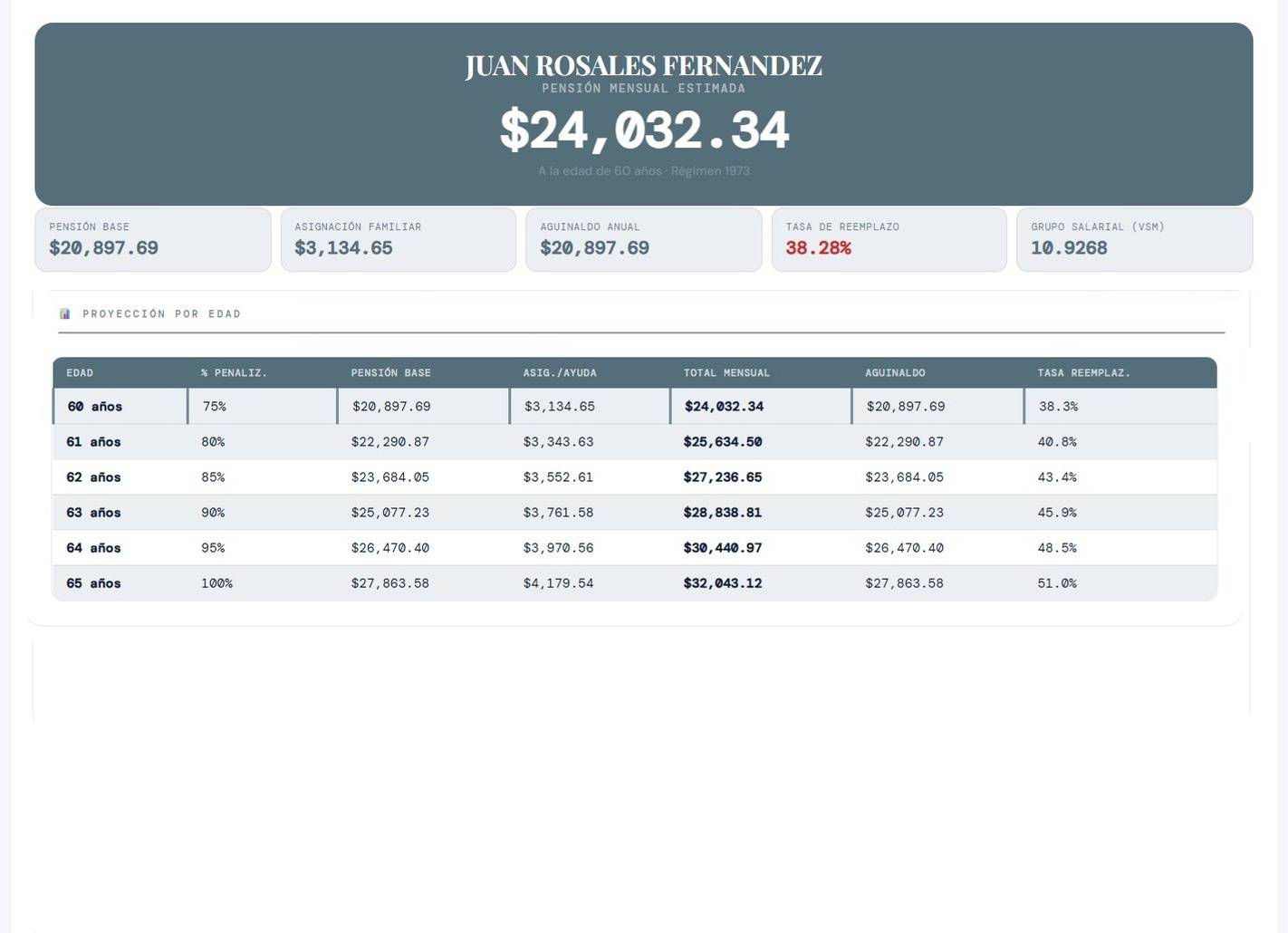This screenshot has height=933, width=1288.
Task: Click the $32,043.12 total mensual cell
Action: [723, 583]
